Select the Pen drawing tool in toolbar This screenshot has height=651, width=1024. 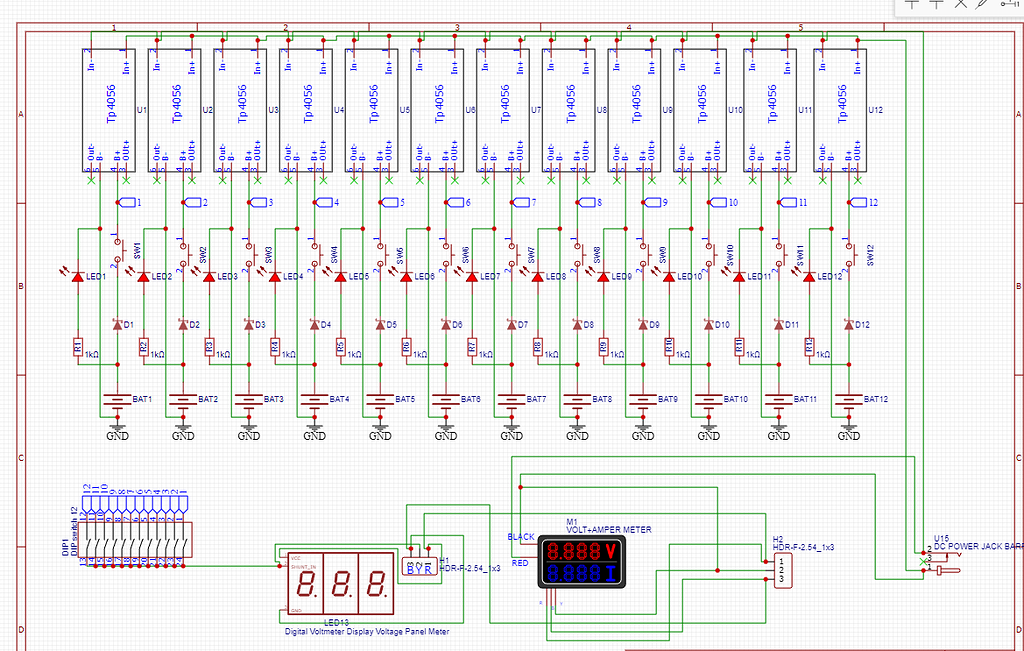point(982,5)
